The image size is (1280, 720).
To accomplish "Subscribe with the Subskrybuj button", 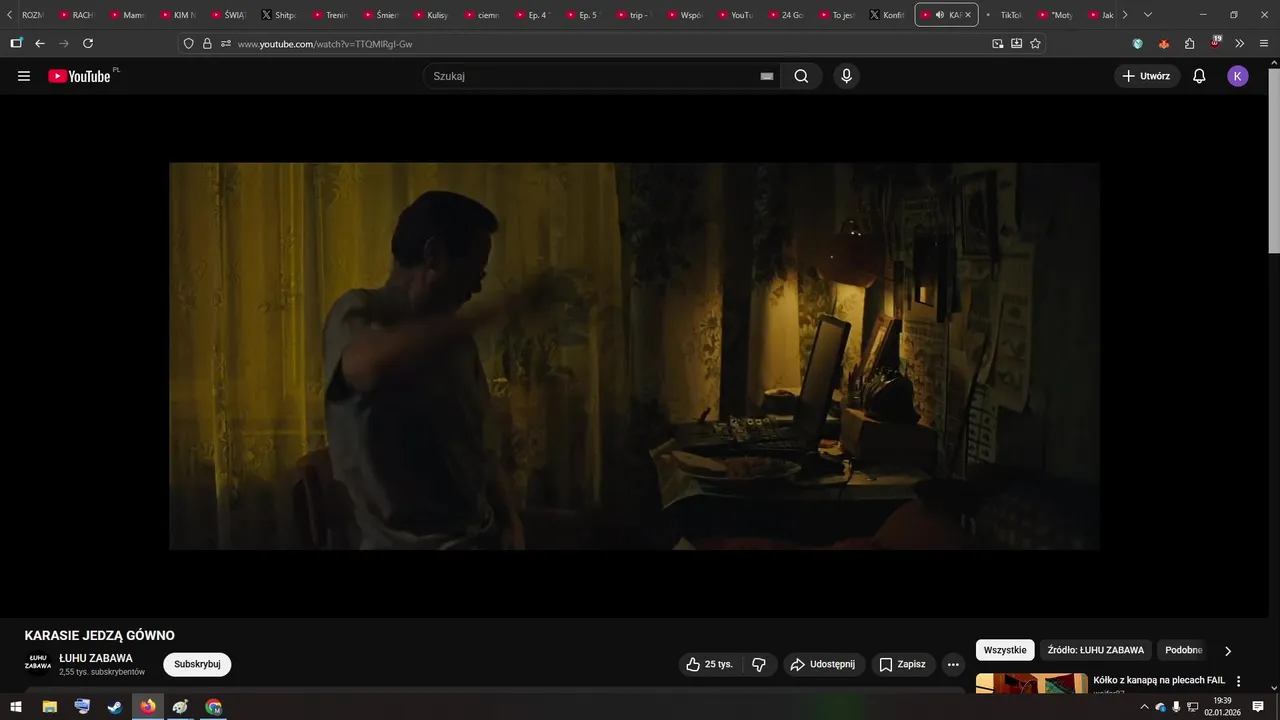I will click(x=197, y=664).
